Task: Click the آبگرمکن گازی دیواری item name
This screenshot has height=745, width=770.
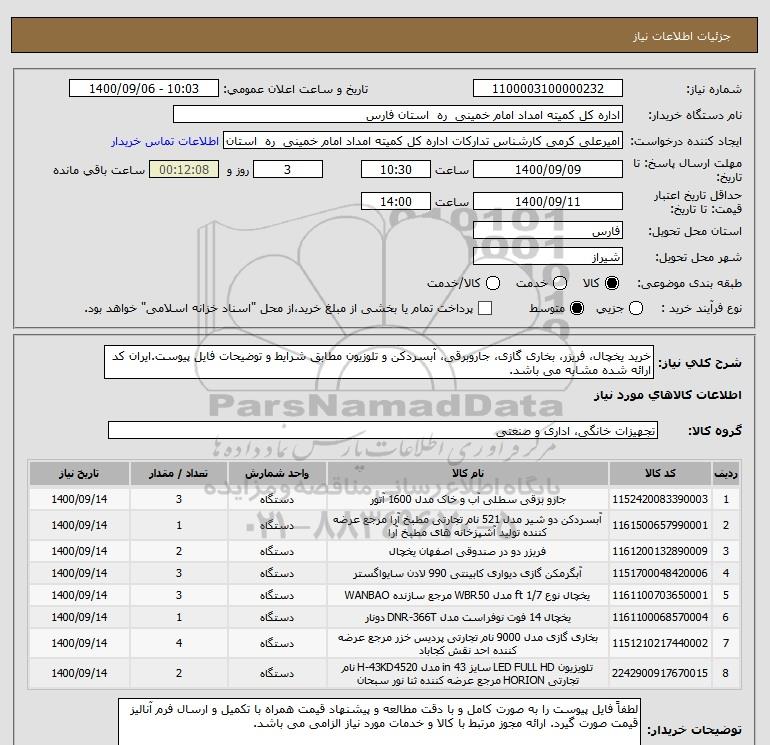Action: [x=468, y=573]
